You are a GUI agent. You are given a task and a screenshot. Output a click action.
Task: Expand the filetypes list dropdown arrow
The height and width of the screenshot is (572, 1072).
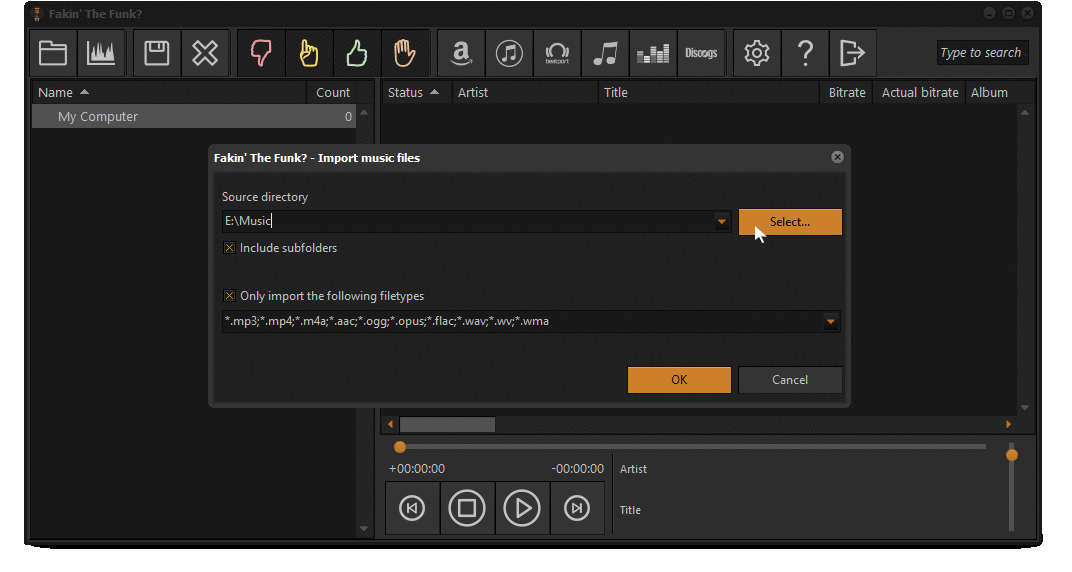coord(831,321)
